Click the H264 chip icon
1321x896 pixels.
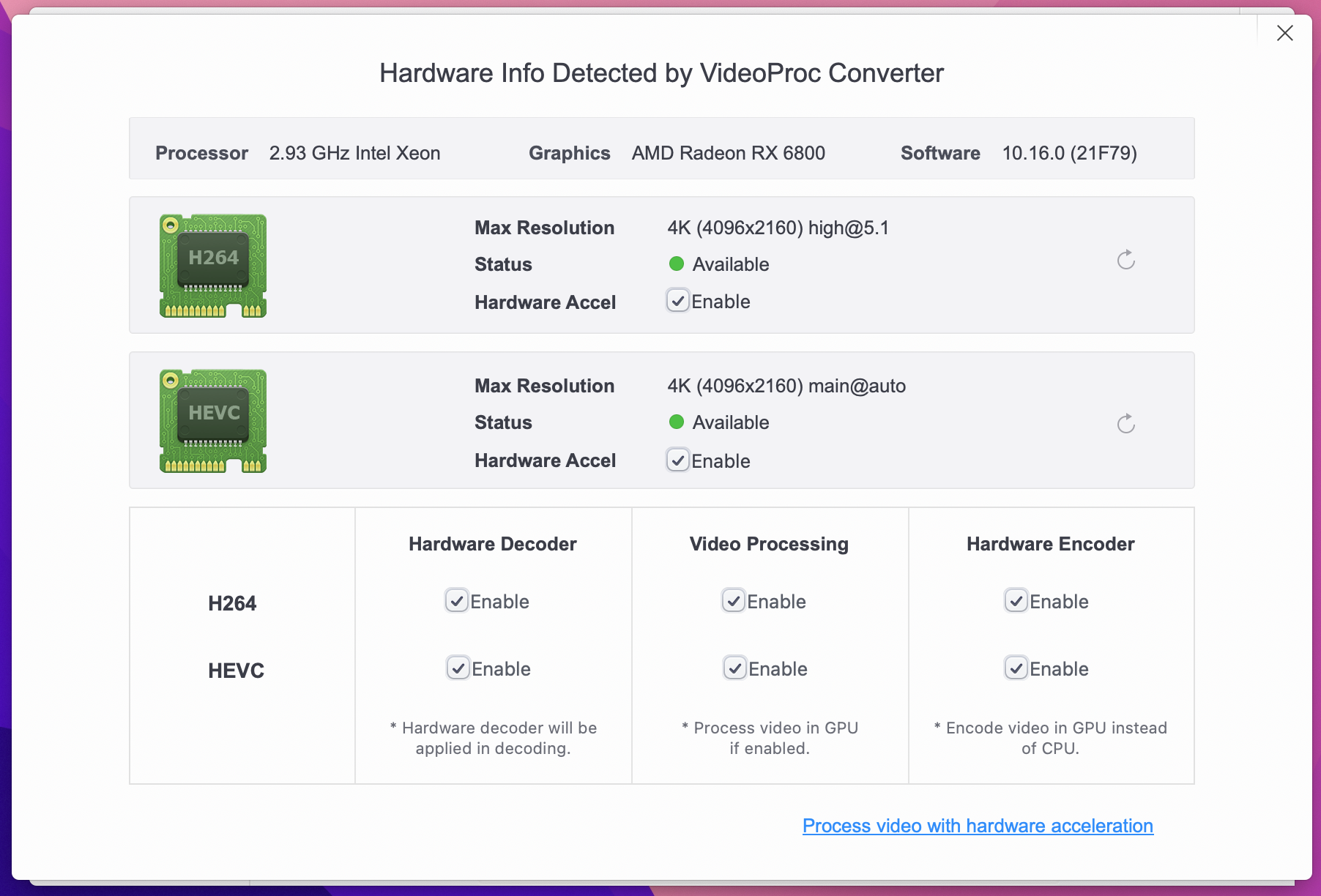[213, 266]
